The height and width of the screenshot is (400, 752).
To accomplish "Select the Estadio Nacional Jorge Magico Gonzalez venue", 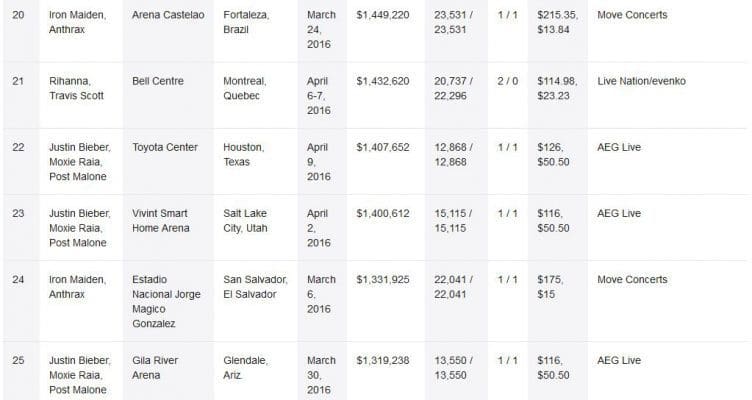I will (166, 301).
